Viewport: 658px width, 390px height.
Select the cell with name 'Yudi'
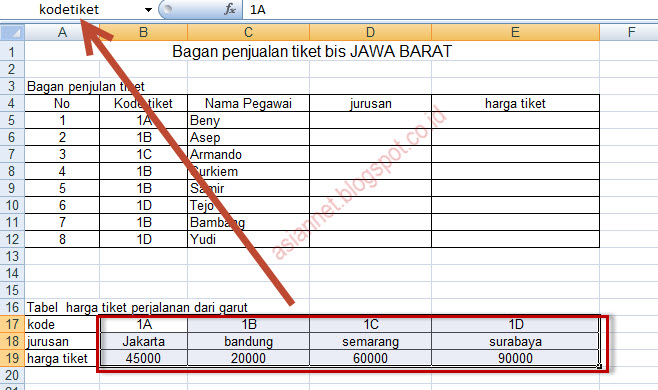coord(248,239)
